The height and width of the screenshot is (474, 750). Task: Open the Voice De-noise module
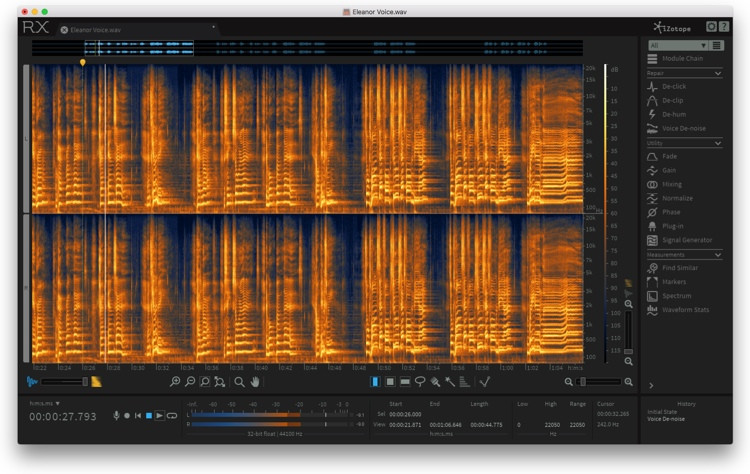682,129
